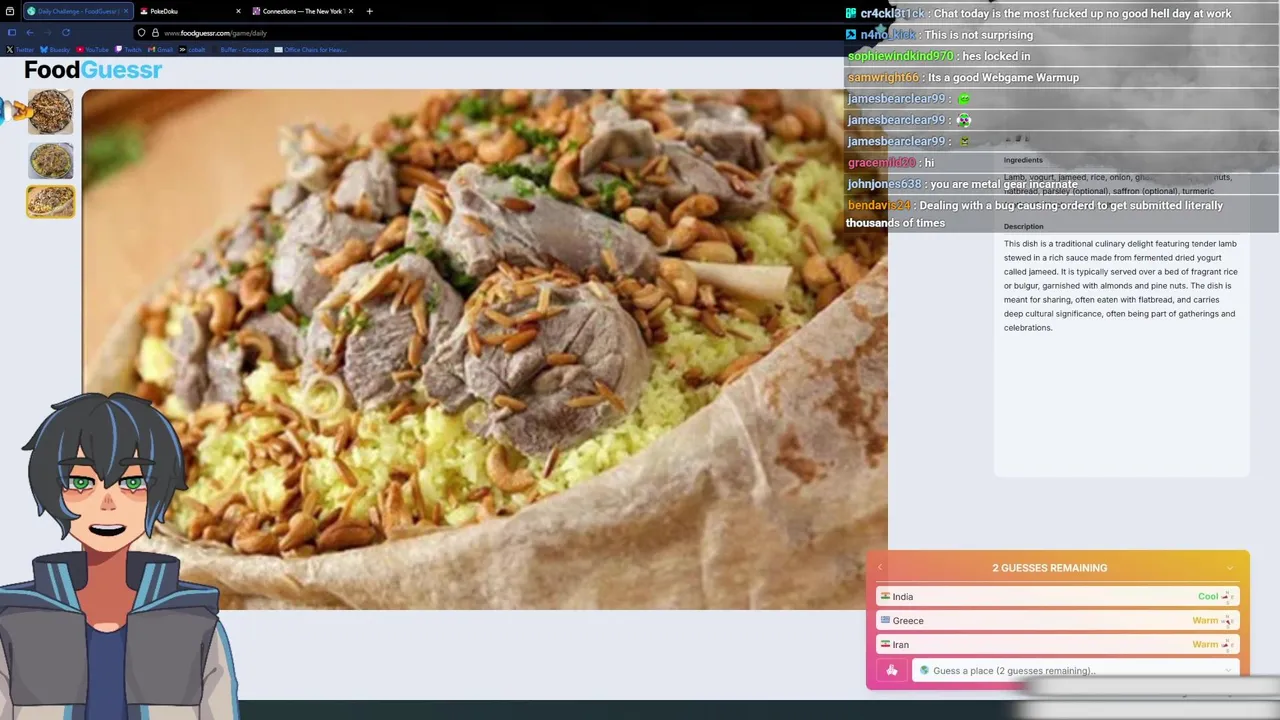Click the Description heading
Screen dimensions: 1280x720
[1023, 226]
